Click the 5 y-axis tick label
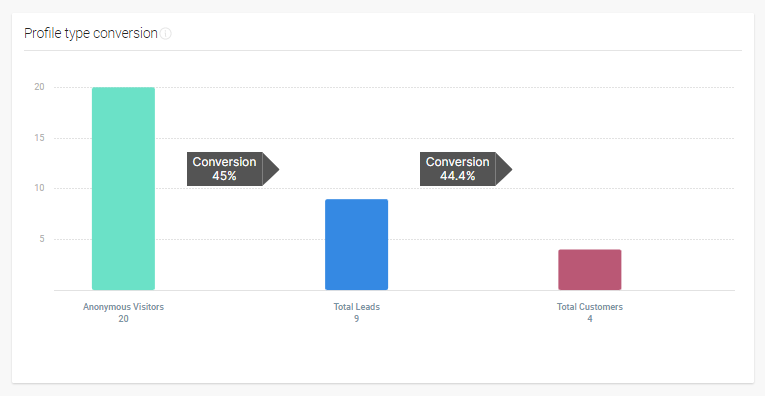This screenshot has width=765, height=396. [42, 239]
